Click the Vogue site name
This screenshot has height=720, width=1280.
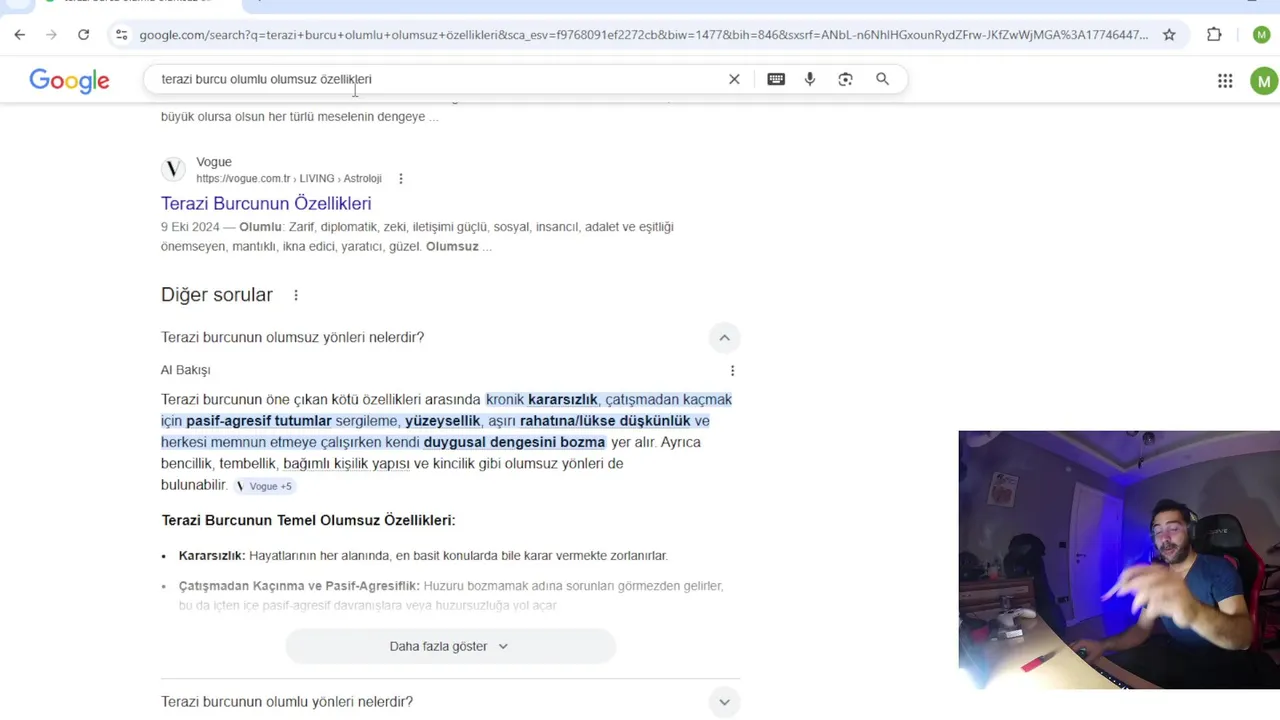pyautogui.click(x=214, y=162)
